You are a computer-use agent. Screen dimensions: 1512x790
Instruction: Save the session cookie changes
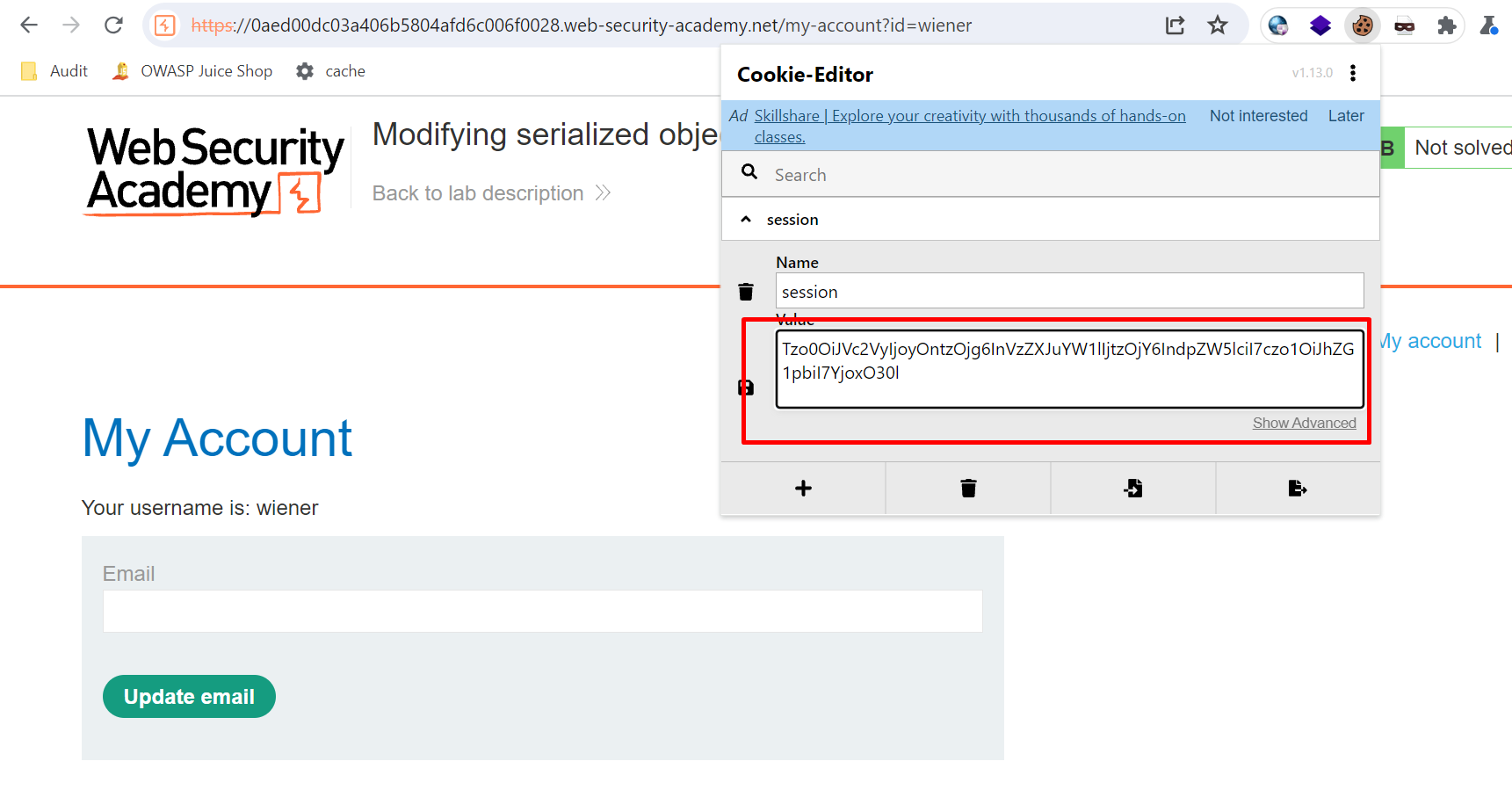tap(746, 388)
